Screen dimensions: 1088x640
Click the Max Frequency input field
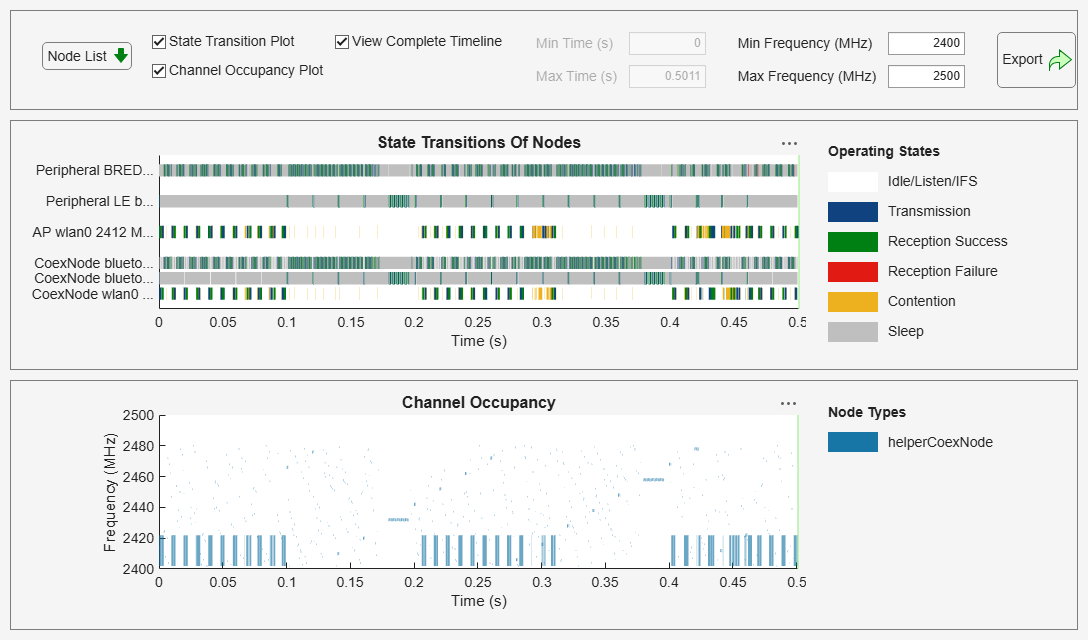point(926,76)
